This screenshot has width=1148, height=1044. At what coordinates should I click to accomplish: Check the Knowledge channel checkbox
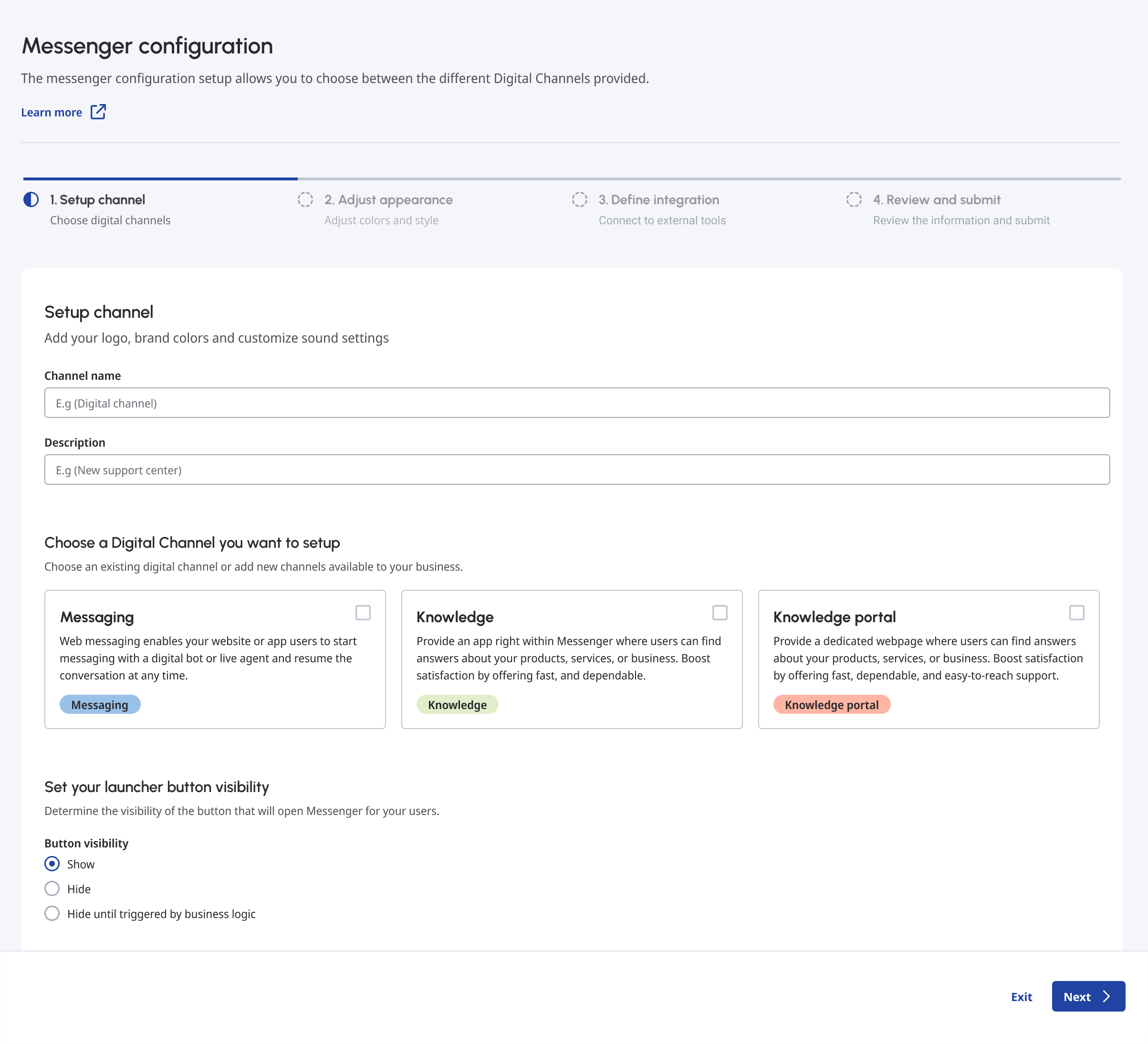pyautogui.click(x=720, y=612)
